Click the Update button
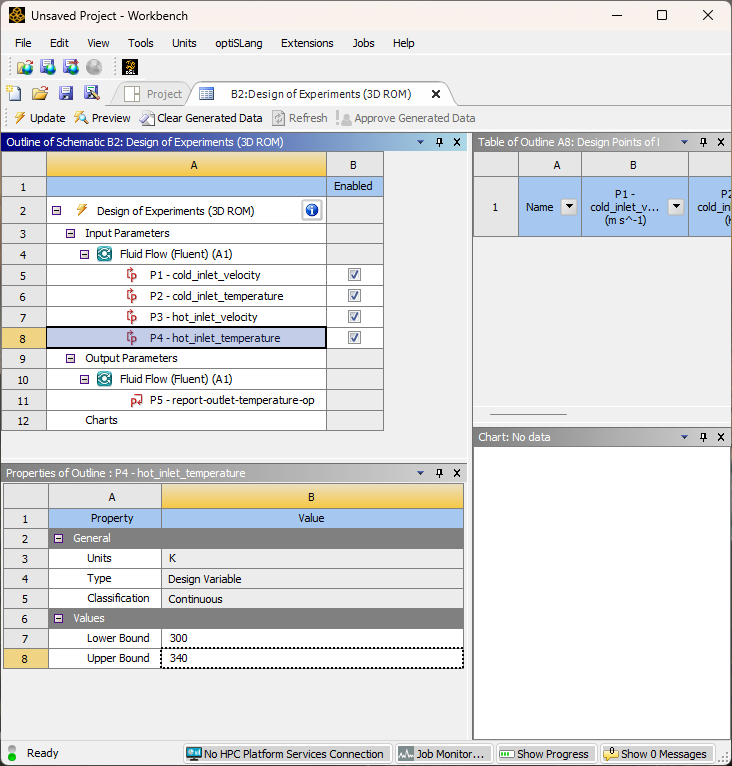Image resolution: width=732 pixels, height=766 pixels. [x=38, y=118]
